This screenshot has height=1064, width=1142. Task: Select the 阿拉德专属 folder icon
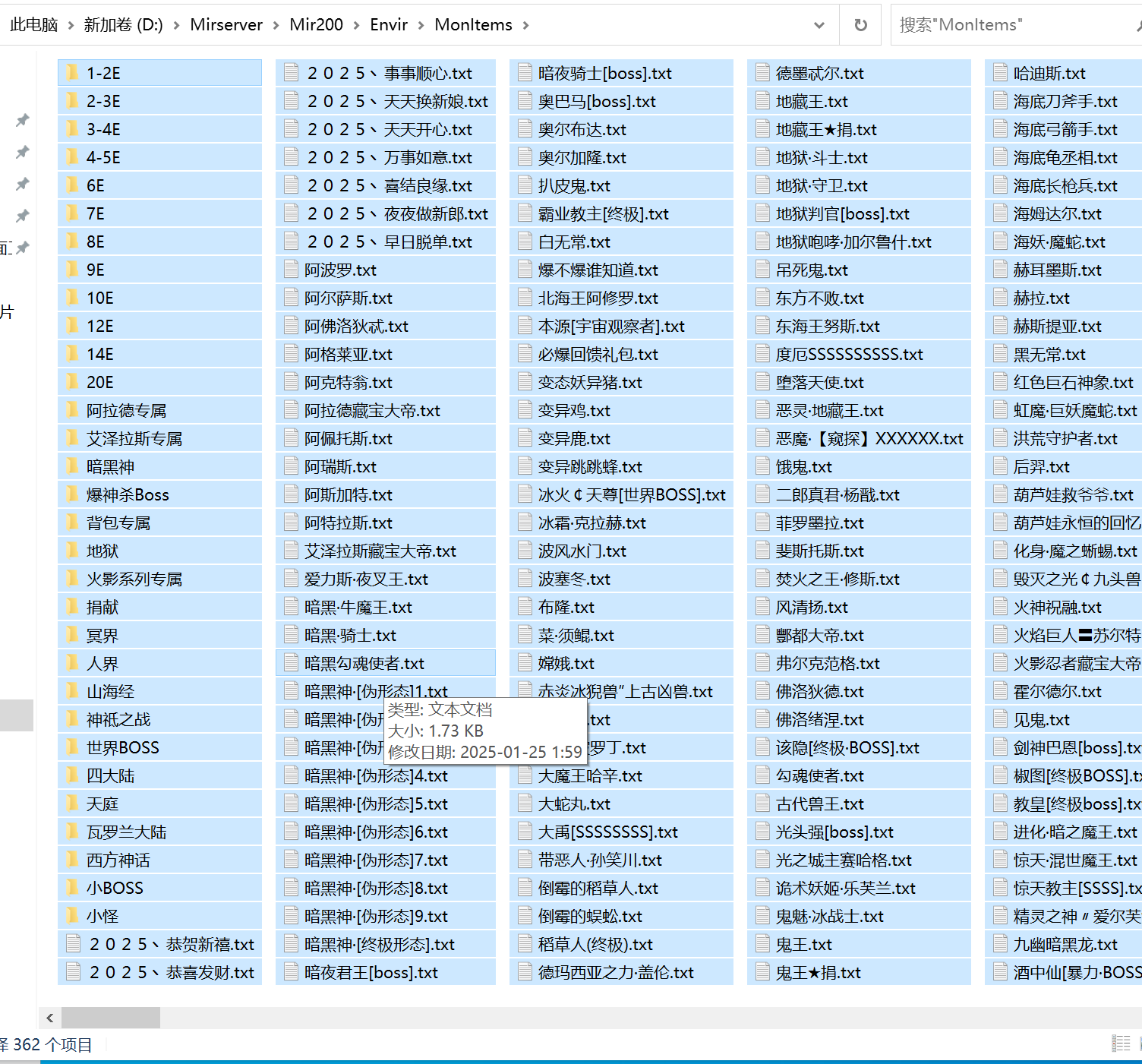coord(73,409)
